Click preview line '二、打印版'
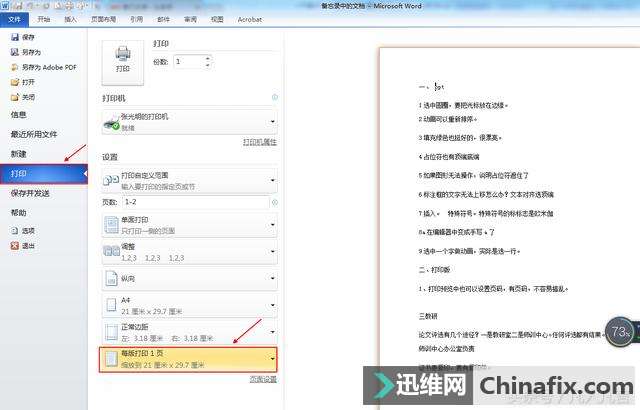The image size is (640, 410). click(x=434, y=270)
